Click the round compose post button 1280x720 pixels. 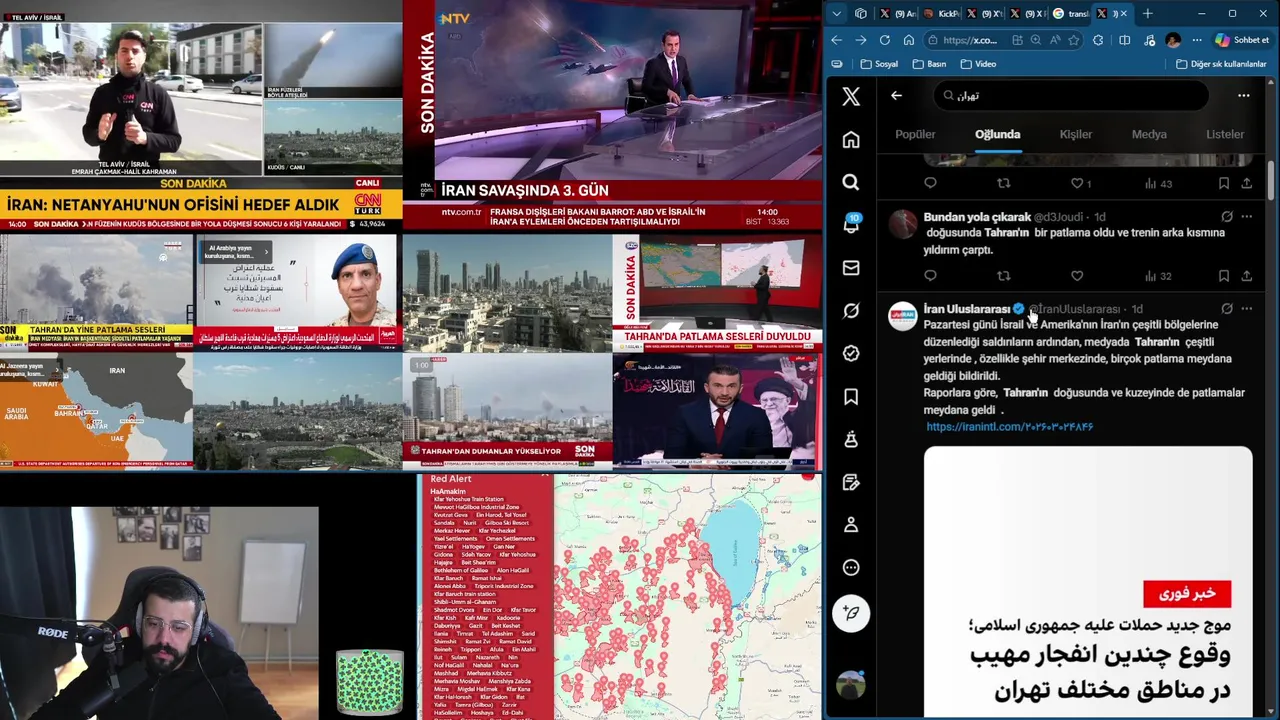point(851,613)
